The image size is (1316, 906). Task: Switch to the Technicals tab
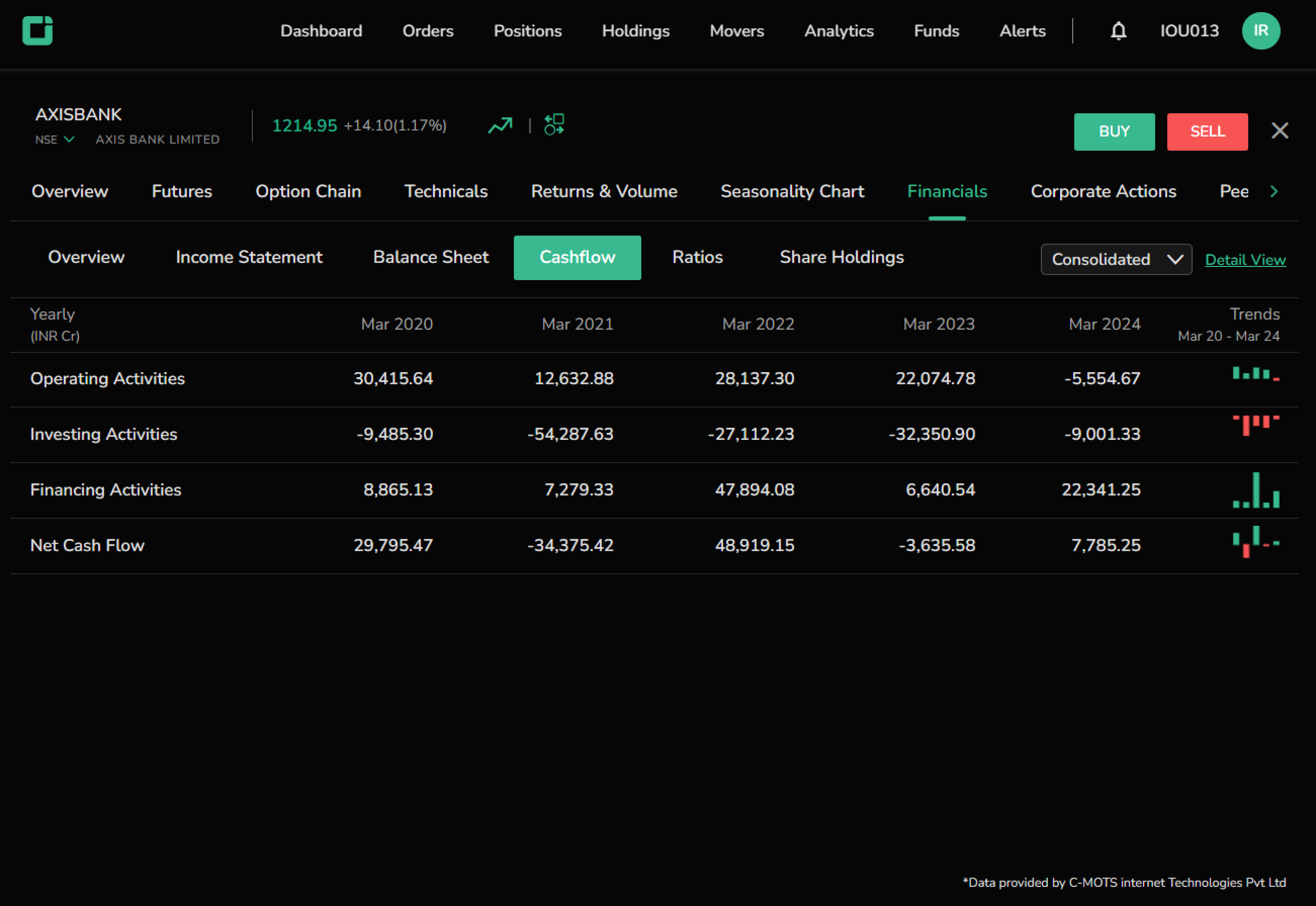[446, 191]
